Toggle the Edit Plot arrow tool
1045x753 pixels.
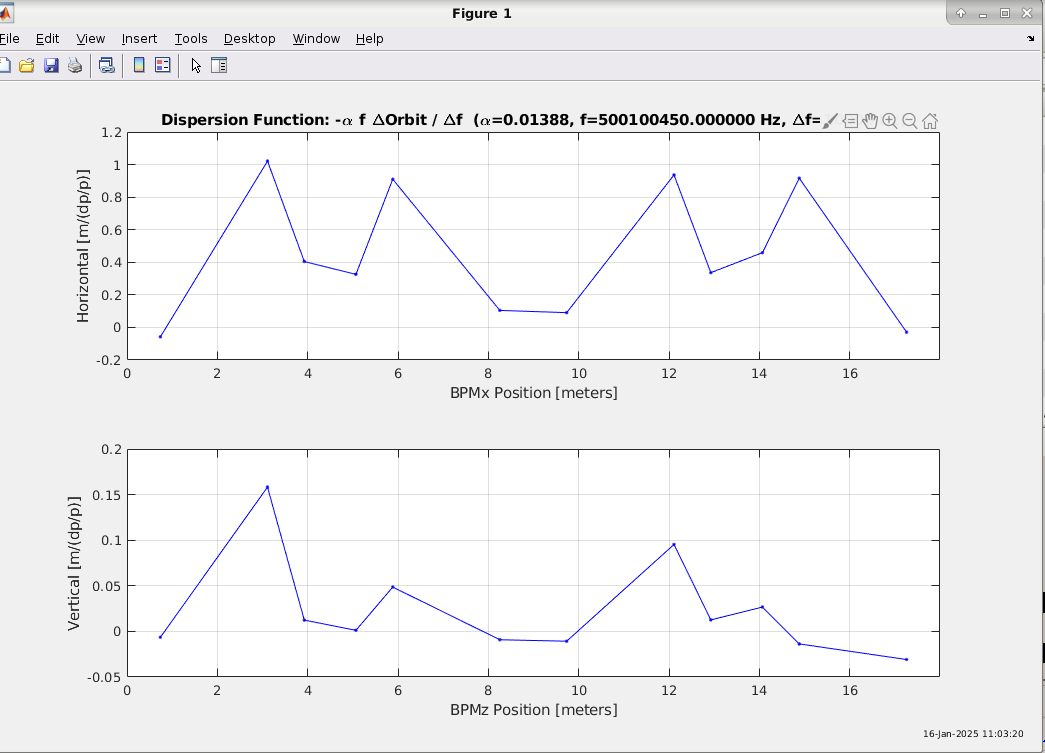tap(196, 66)
